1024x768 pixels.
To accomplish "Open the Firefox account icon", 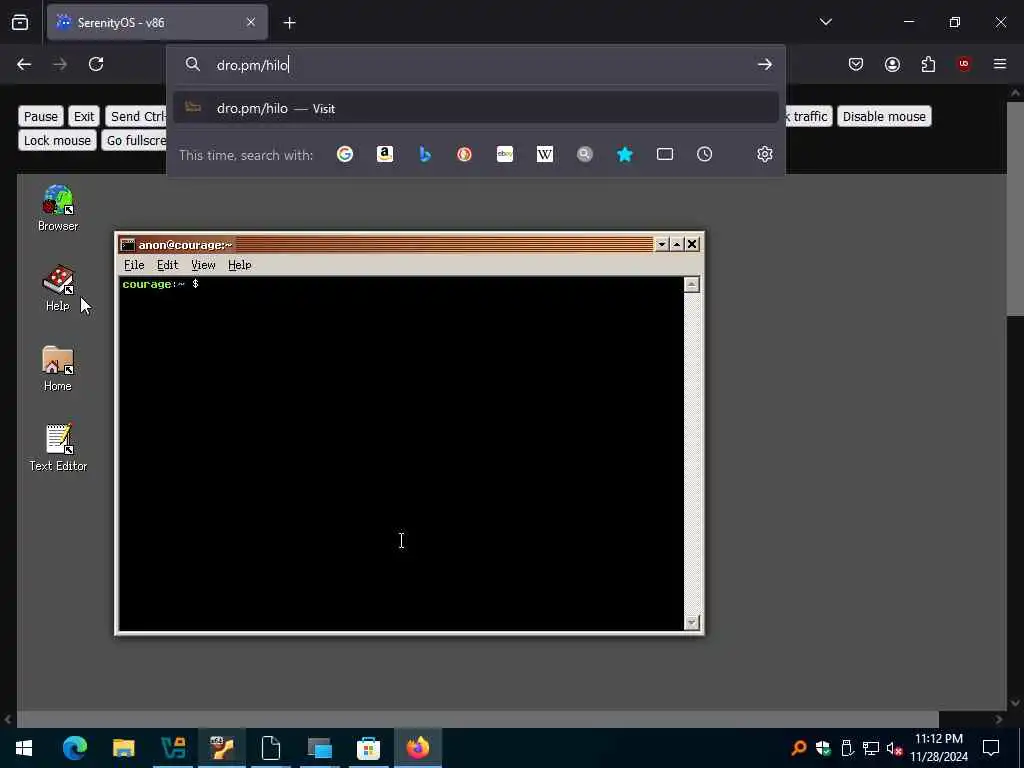I will [892, 64].
